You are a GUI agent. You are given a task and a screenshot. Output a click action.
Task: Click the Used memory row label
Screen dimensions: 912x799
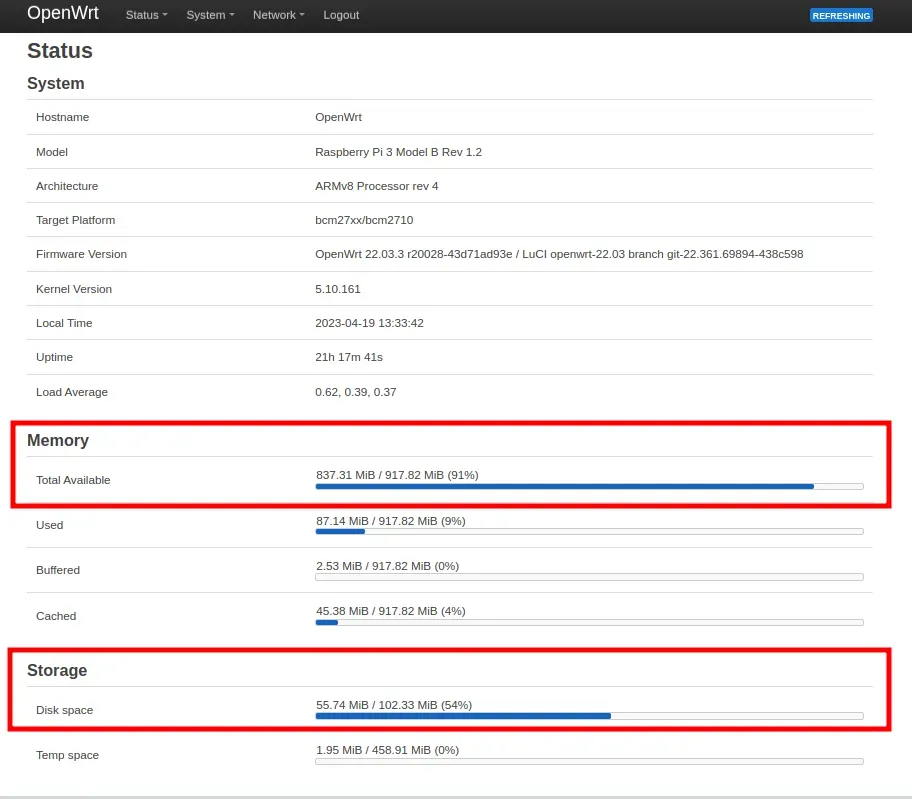(49, 525)
